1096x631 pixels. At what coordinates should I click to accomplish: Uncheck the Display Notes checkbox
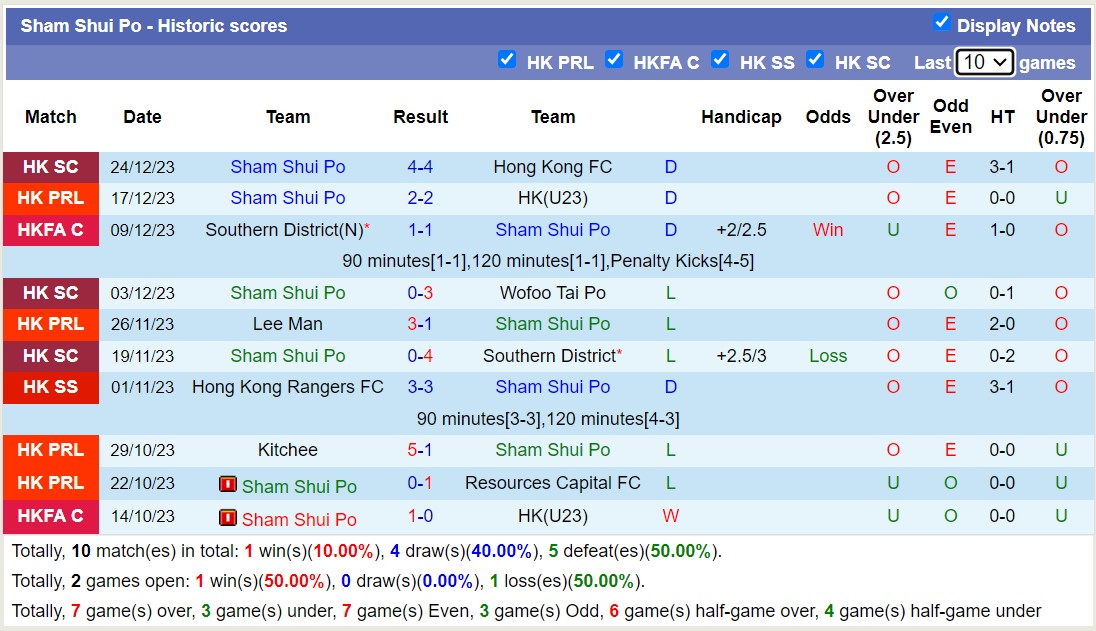(943, 22)
